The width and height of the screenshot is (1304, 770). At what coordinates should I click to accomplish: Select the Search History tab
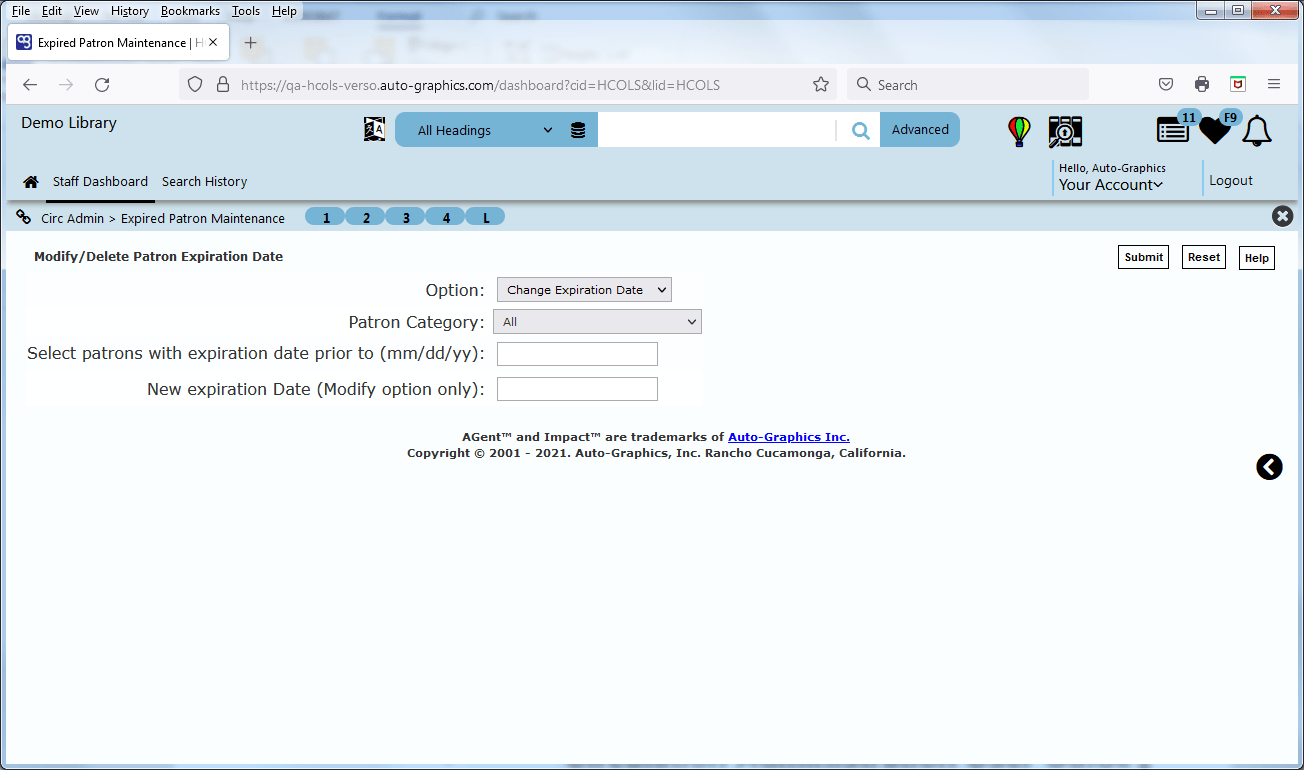pos(204,182)
